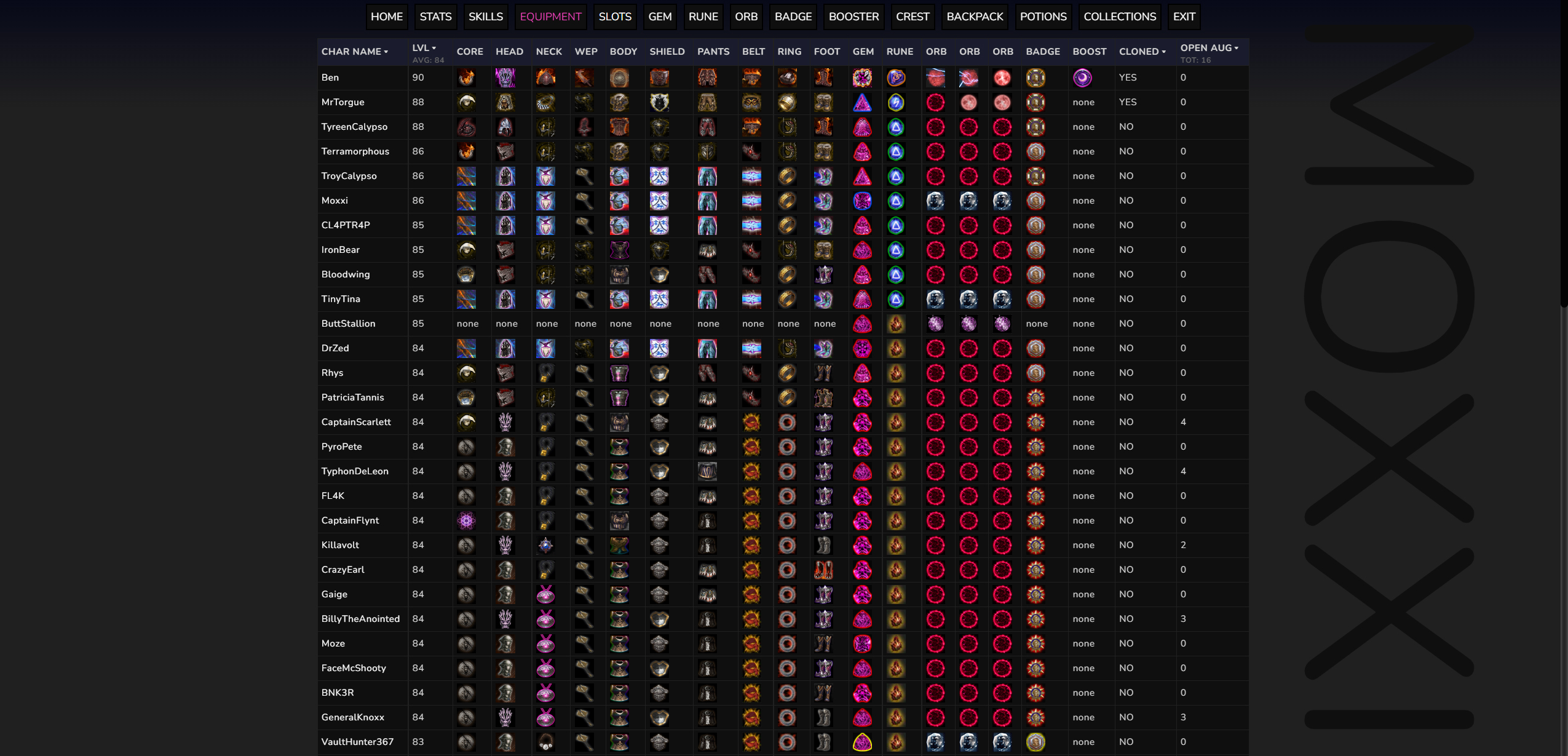Click Ben's core item icon
The image size is (1568, 756).
pos(466,78)
